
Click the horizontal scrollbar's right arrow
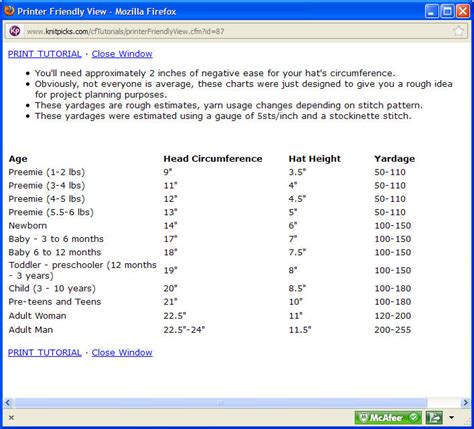[465, 403]
